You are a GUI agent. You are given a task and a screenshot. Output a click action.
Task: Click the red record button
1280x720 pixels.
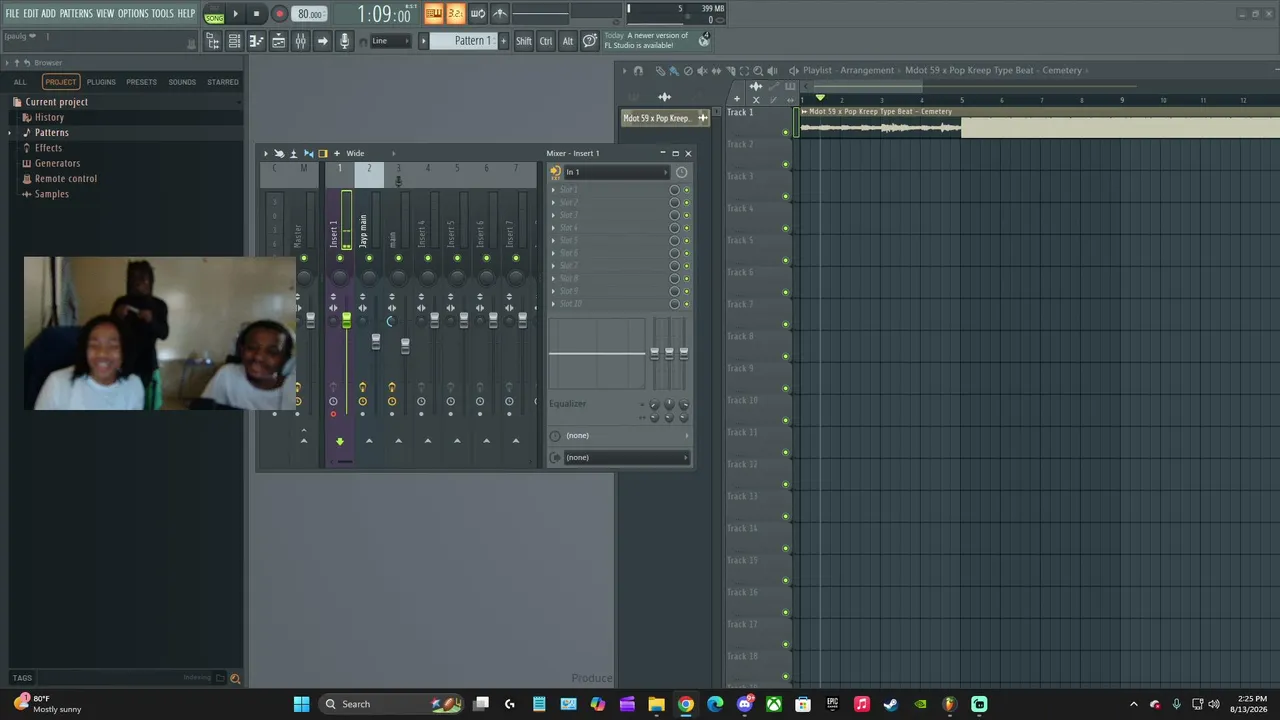(279, 14)
